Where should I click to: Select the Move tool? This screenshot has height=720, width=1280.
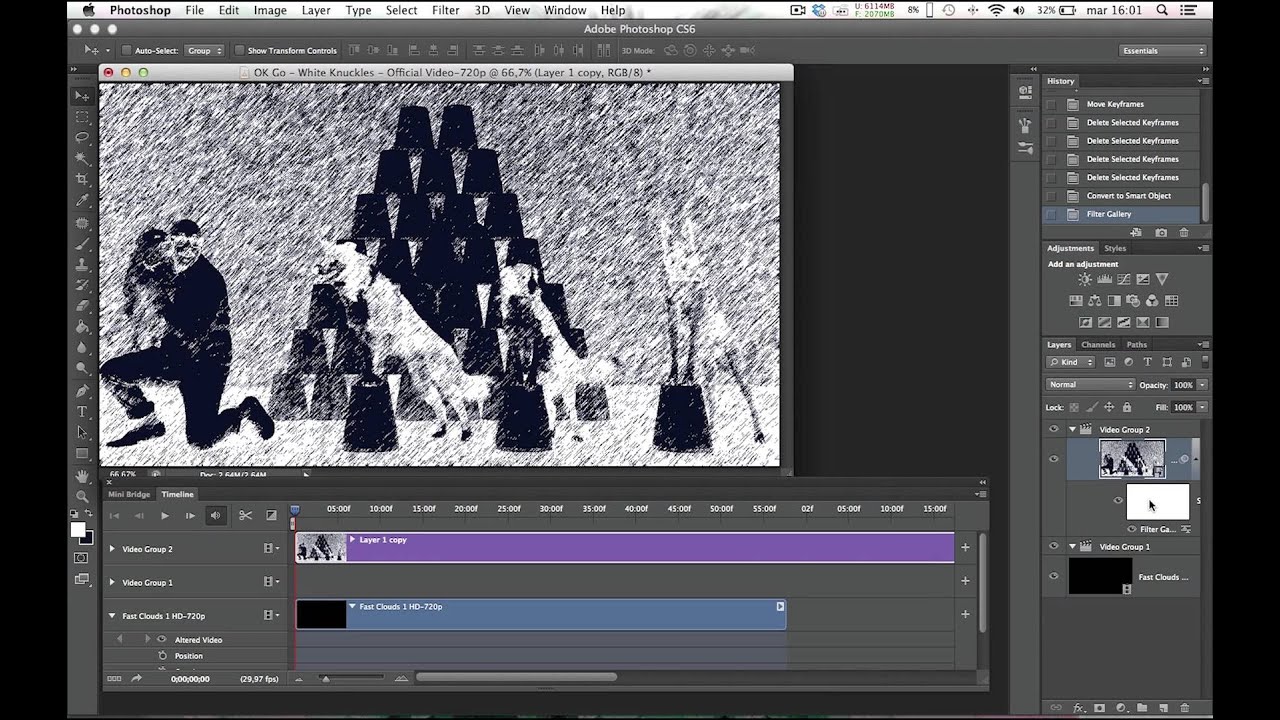coord(82,96)
